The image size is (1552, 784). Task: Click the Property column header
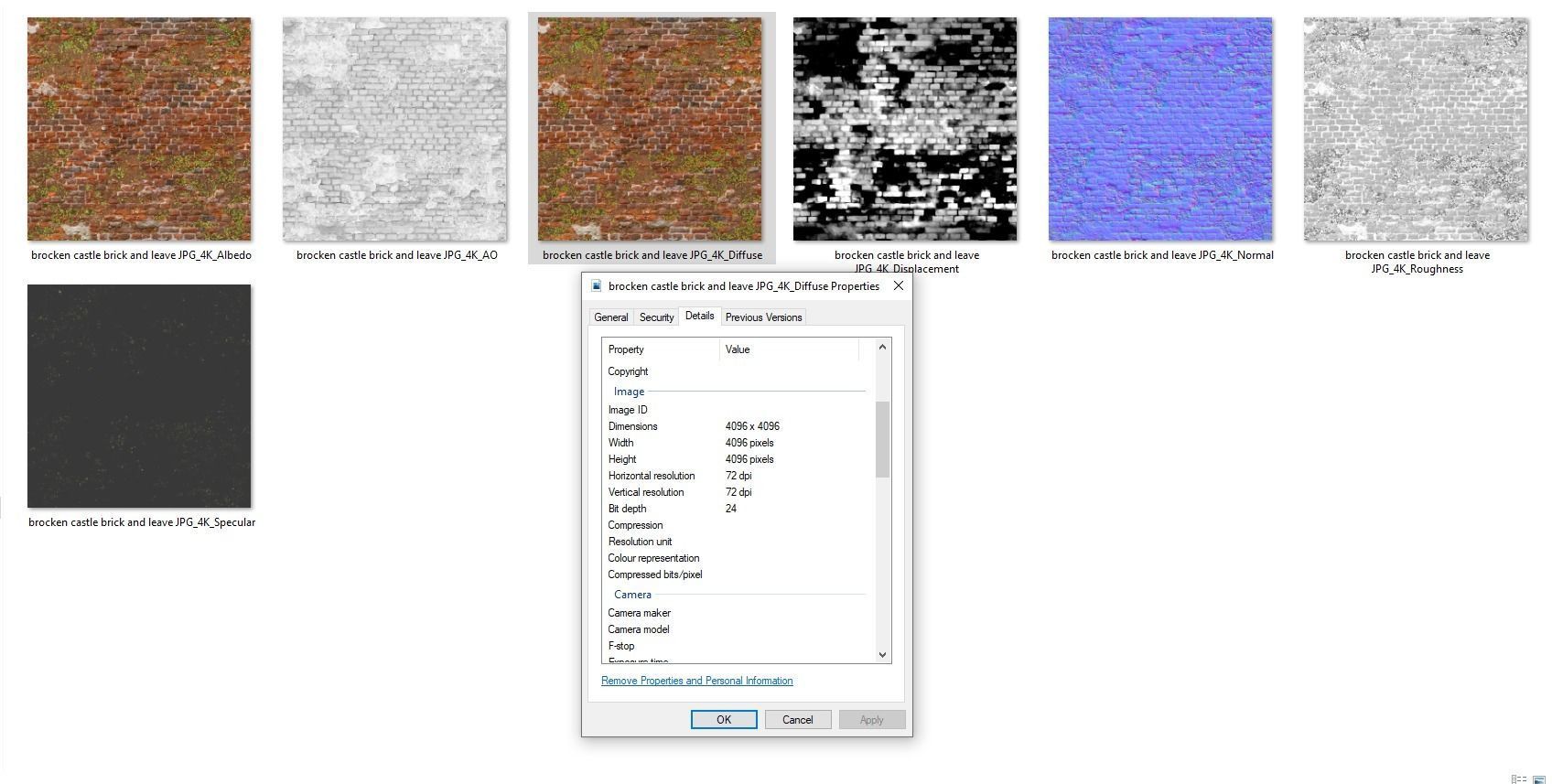pos(661,349)
